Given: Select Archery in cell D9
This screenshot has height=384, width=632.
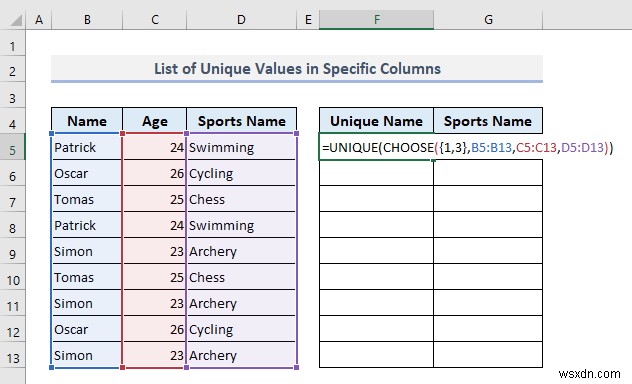Looking at the screenshot, I should tap(241, 251).
